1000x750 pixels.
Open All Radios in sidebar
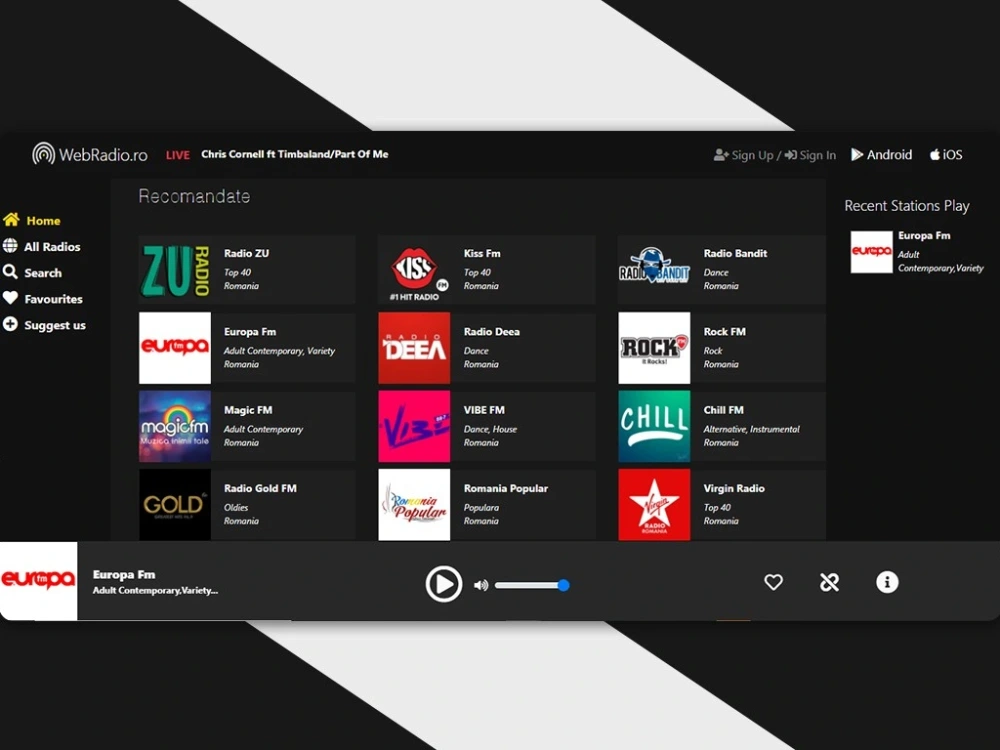(x=41, y=247)
